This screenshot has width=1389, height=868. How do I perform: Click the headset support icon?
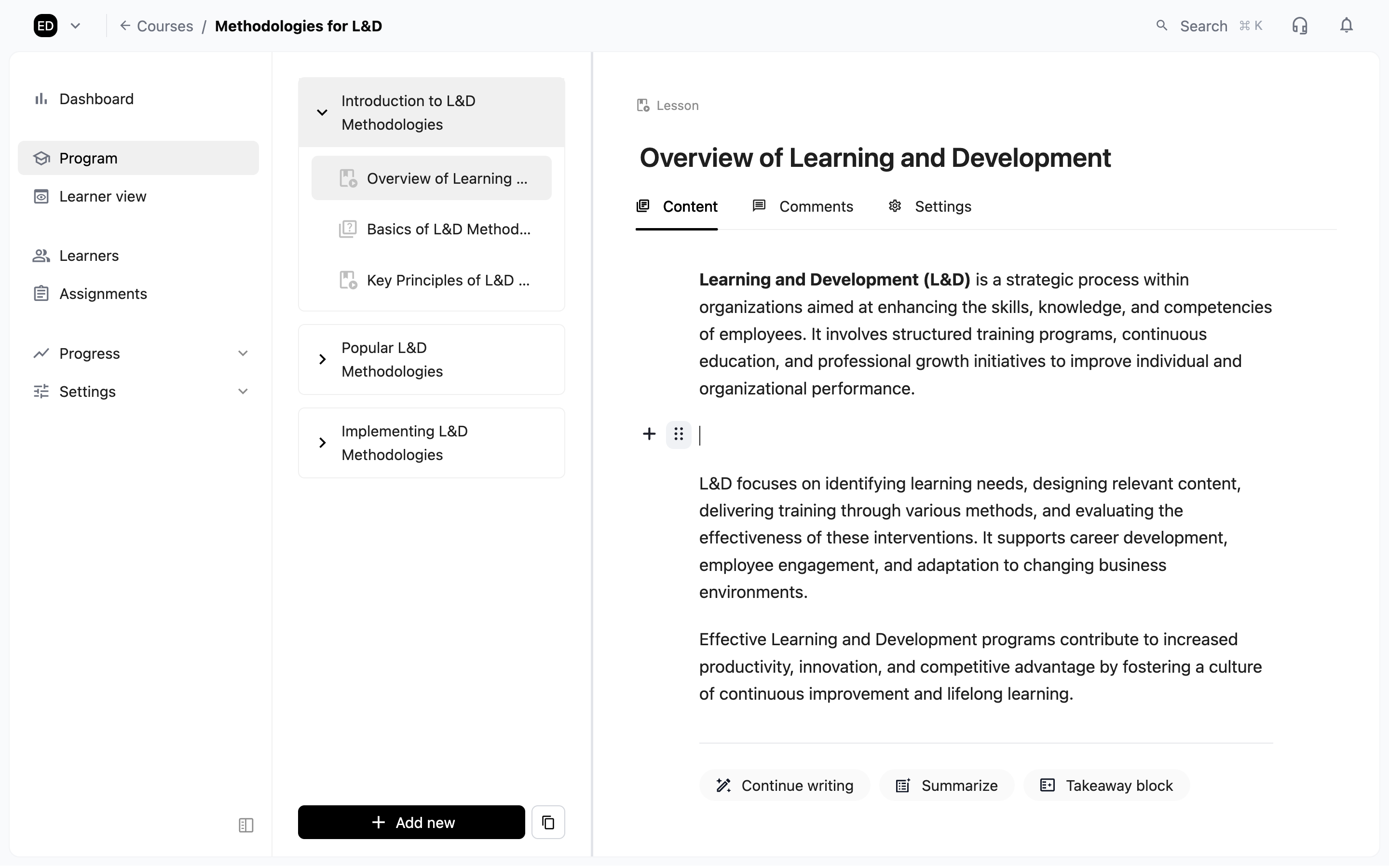(1299, 25)
